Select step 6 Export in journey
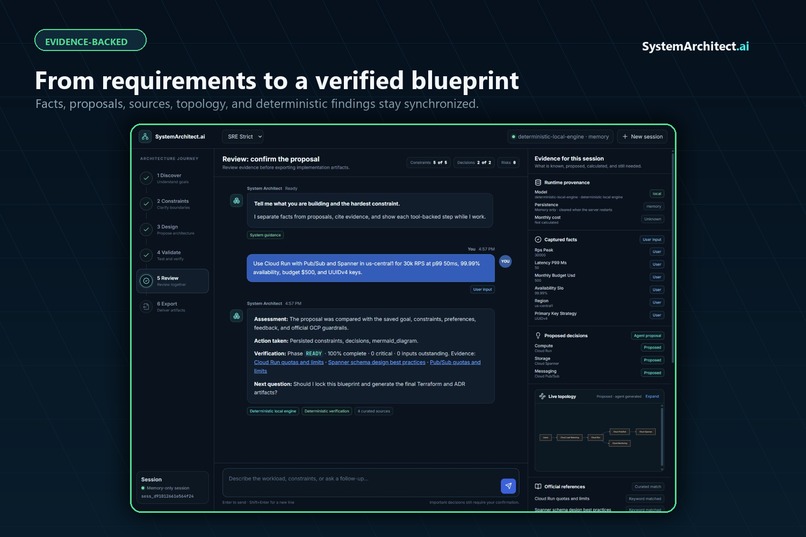Screen dimensions: 806x537 click(x=173, y=307)
